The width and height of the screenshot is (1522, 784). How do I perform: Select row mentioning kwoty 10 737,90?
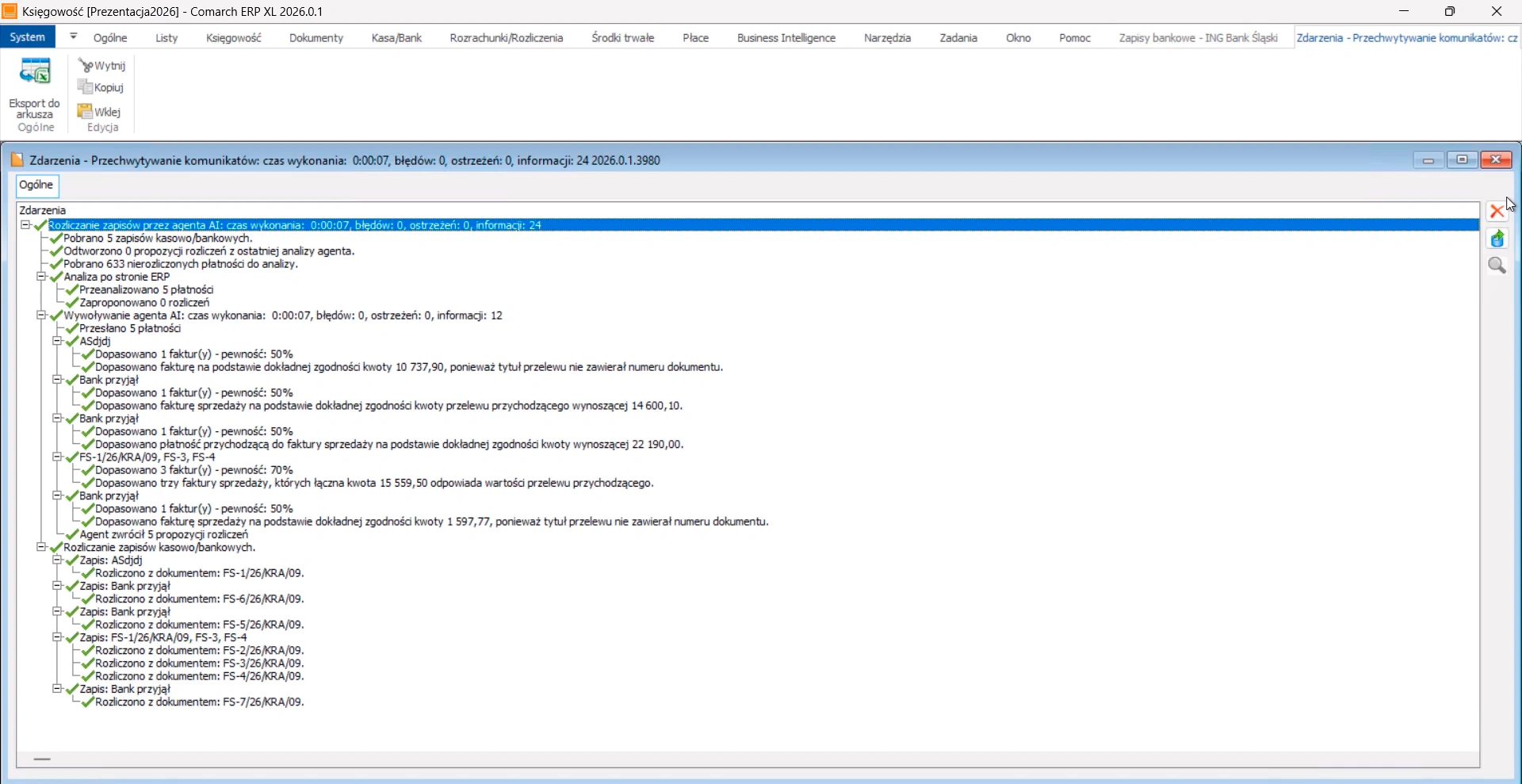pos(409,367)
